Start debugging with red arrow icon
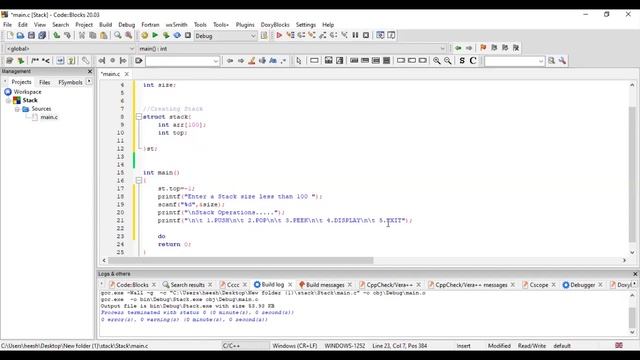This screenshot has height=360, width=640. pos(279,36)
